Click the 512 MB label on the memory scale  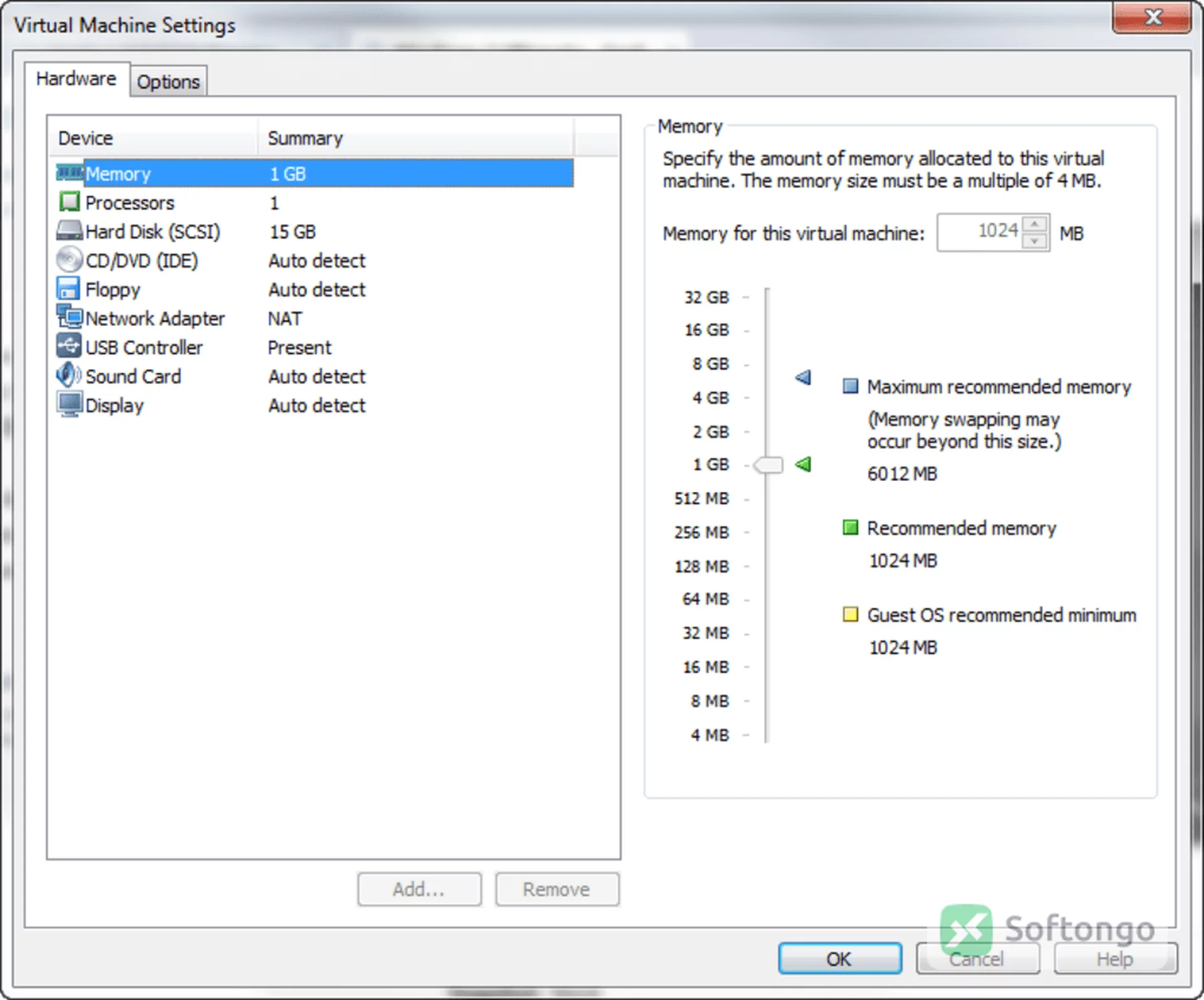pos(702,498)
